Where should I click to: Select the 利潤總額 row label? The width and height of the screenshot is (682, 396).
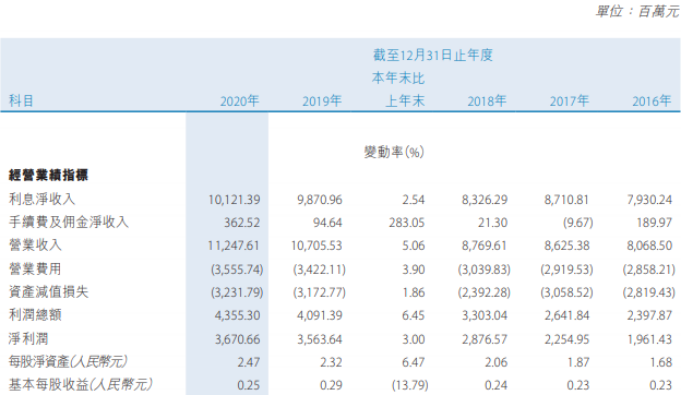click(x=35, y=315)
